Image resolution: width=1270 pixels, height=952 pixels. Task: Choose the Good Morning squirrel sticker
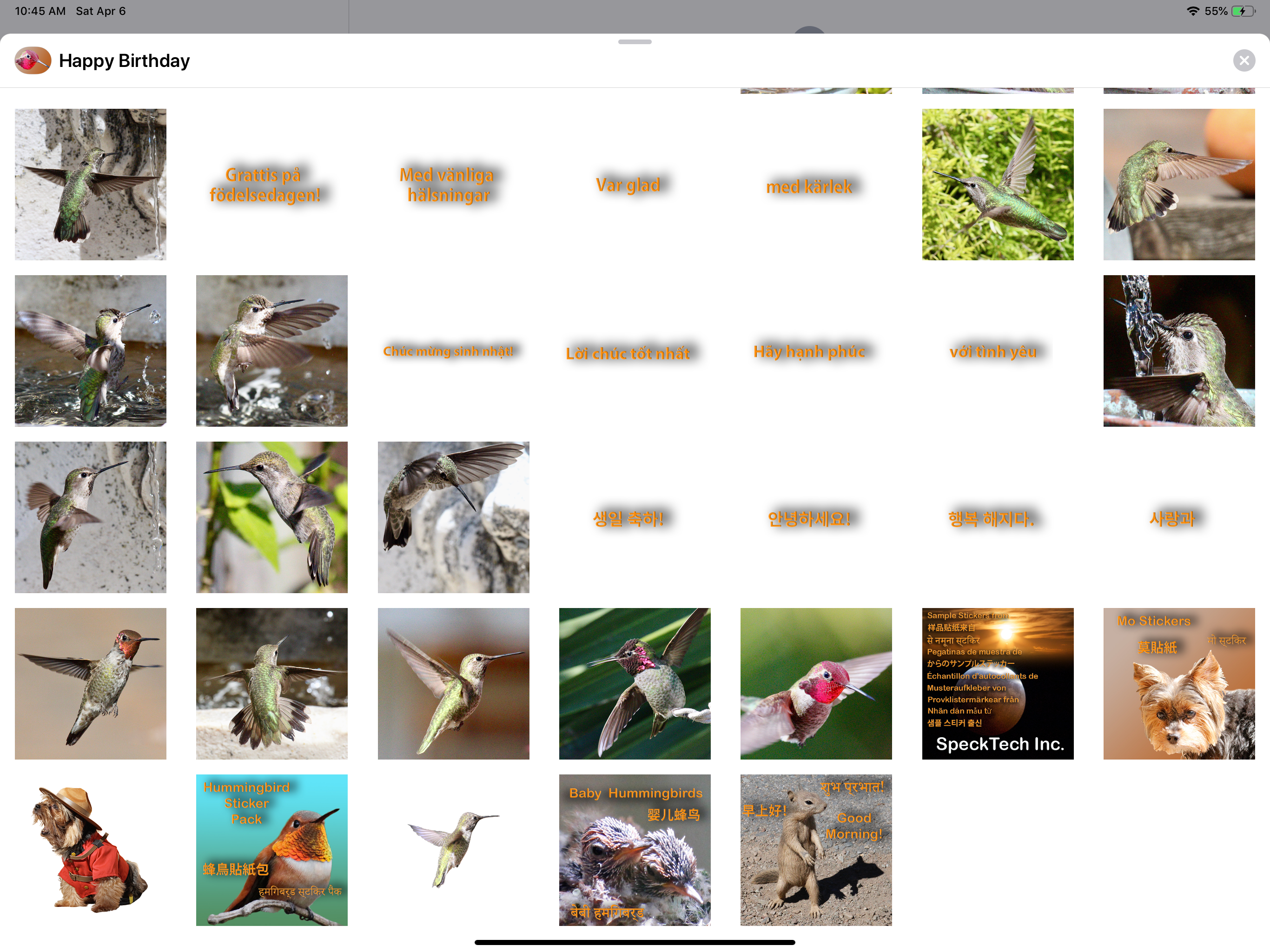[x=815, y=850]
